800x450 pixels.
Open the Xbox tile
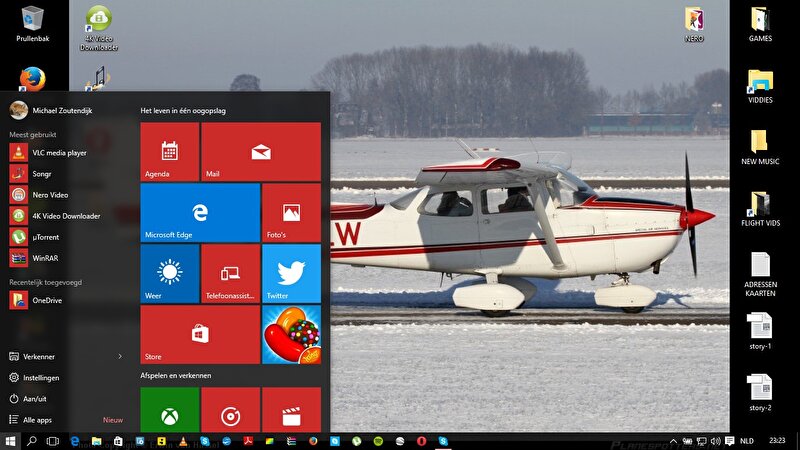(169, 410)
